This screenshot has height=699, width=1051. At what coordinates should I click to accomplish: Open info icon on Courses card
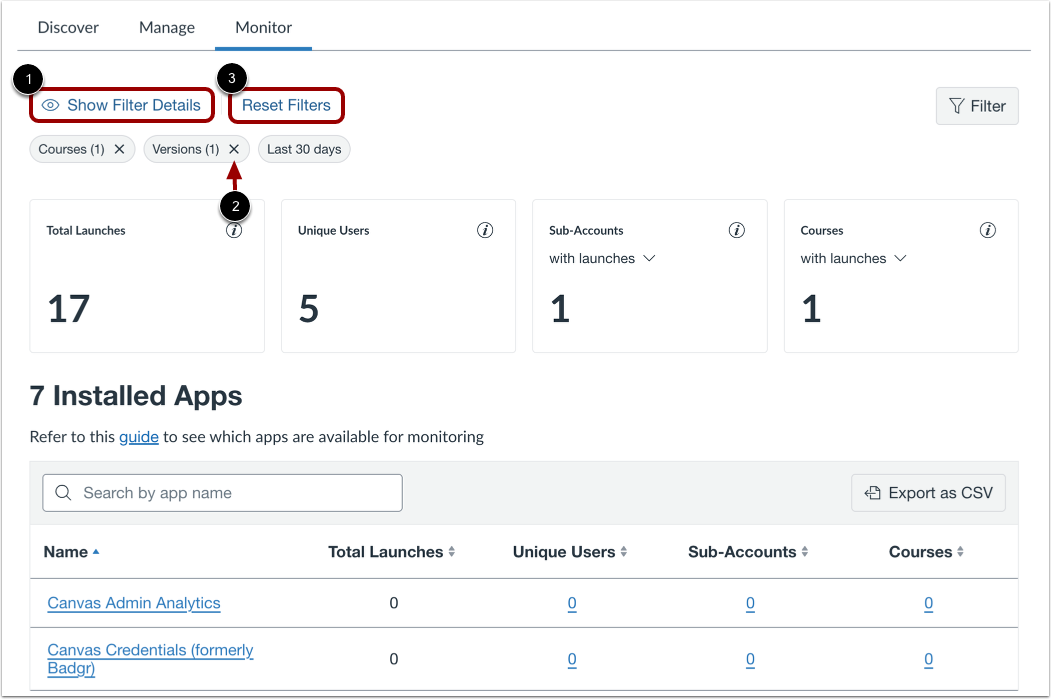(x=987, y=231)
